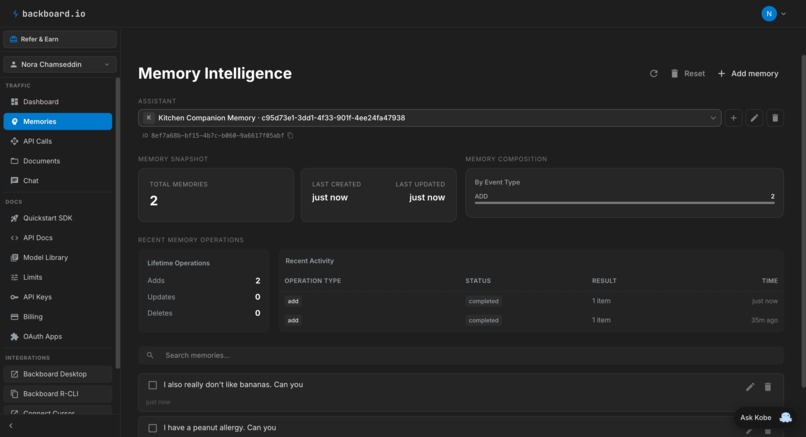The height and width of the screenshot is (437, 806).
Task: Copy the assistant ID with the copy icon
Action: [290, 135]
